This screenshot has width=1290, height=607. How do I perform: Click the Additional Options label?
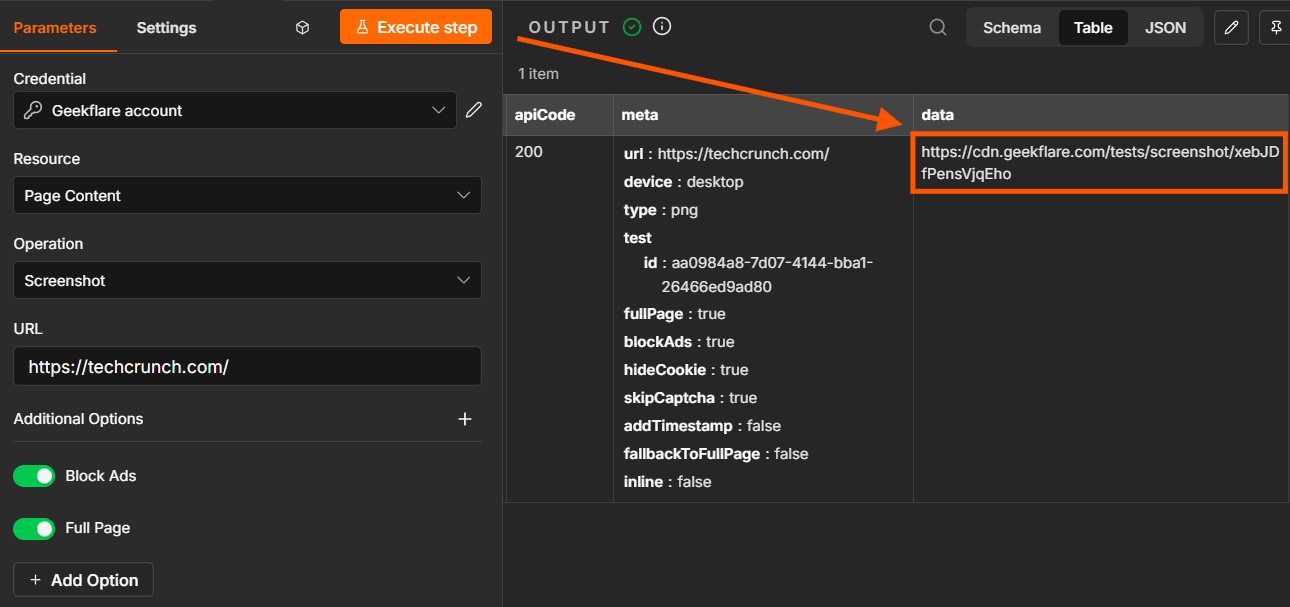tap(78, 419)
